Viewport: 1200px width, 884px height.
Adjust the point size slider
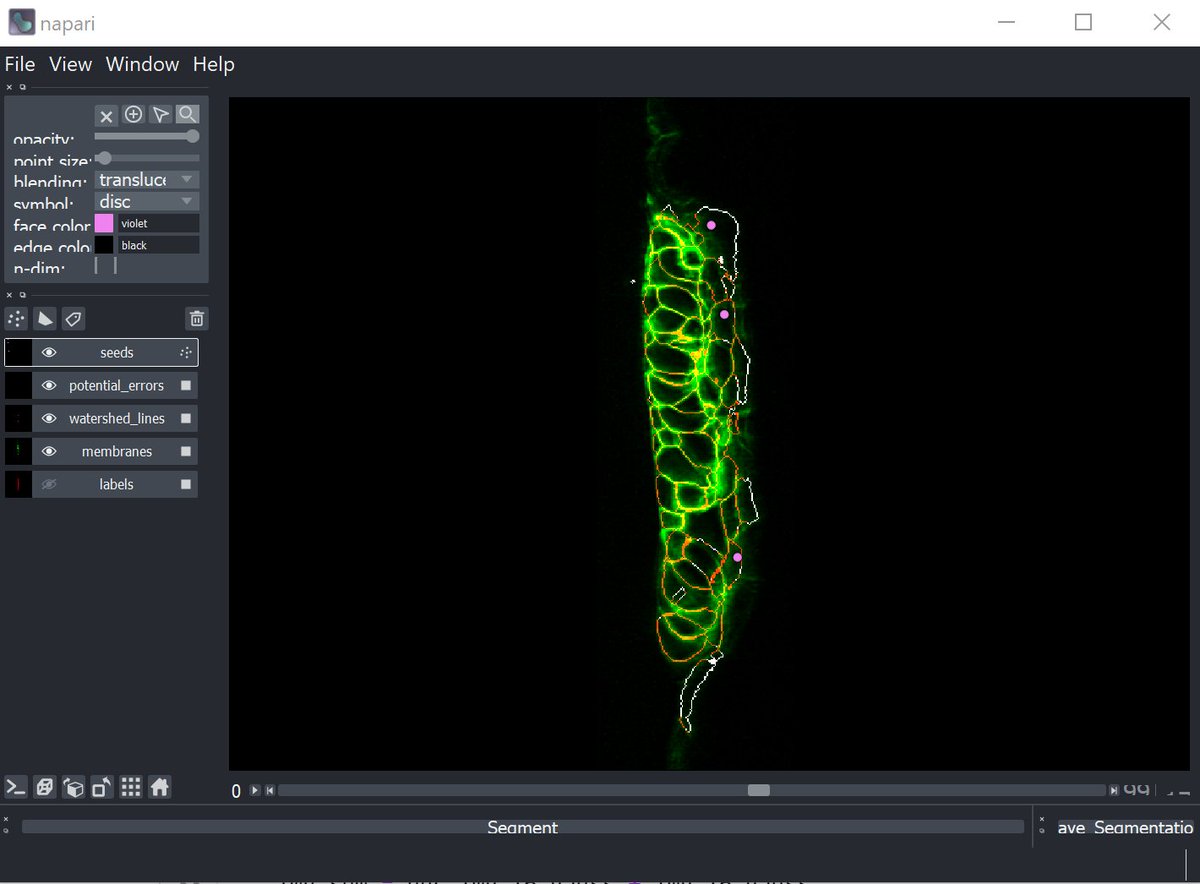coord(146,158)
